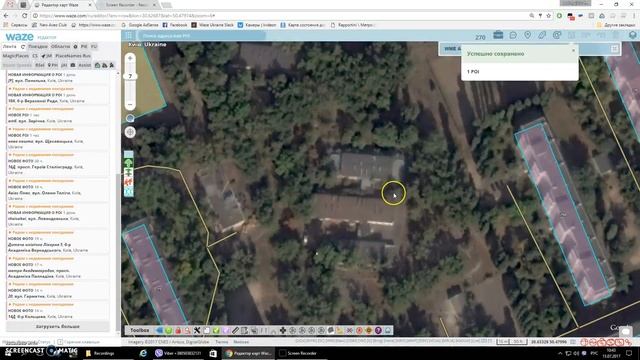Open Viber from the Windows taskbar
Image resolution: width=640 pixels, height=360 pixels.
click(178, 353)
